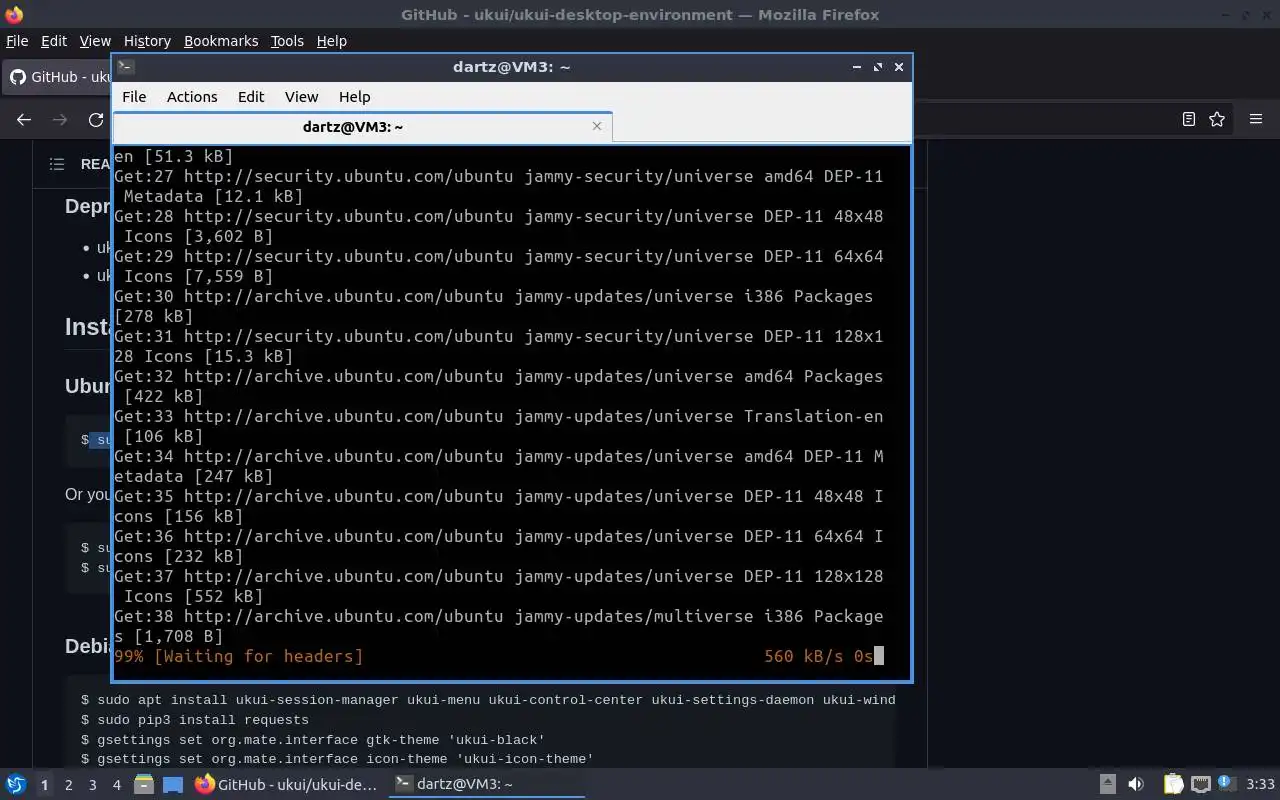Switch to workspace 2
This screenshot has height=800, width=1280.
pos(68,785)
